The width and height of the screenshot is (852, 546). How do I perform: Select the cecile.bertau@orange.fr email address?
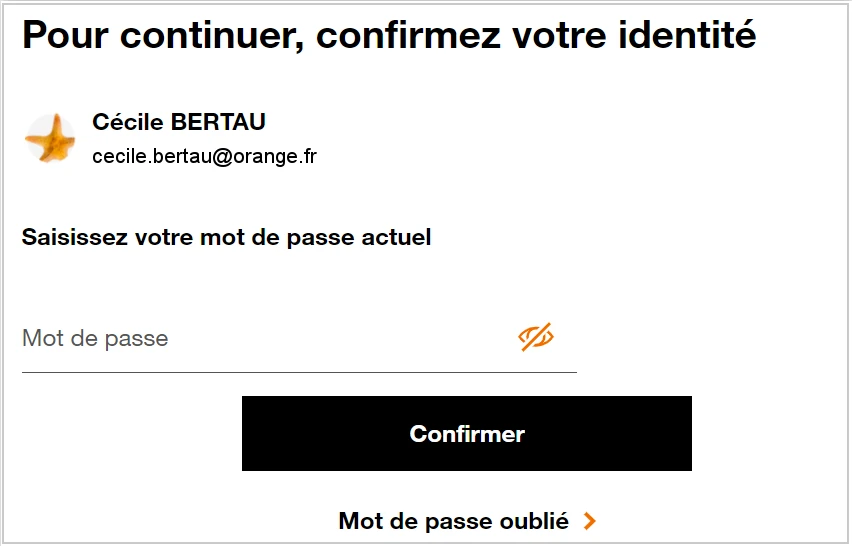pyautogui.click(x=204, y=157)
